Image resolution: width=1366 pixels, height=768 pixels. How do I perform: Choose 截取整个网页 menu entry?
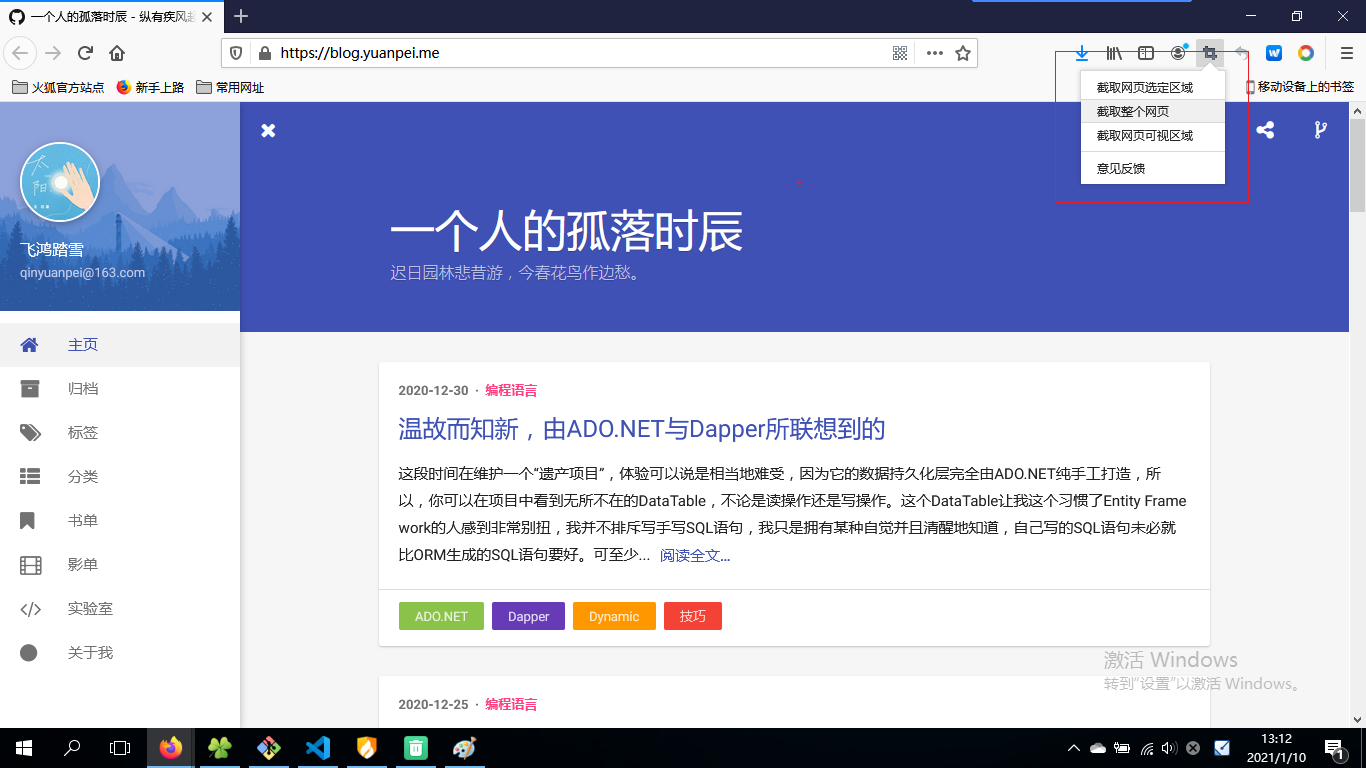point(1153,112)
